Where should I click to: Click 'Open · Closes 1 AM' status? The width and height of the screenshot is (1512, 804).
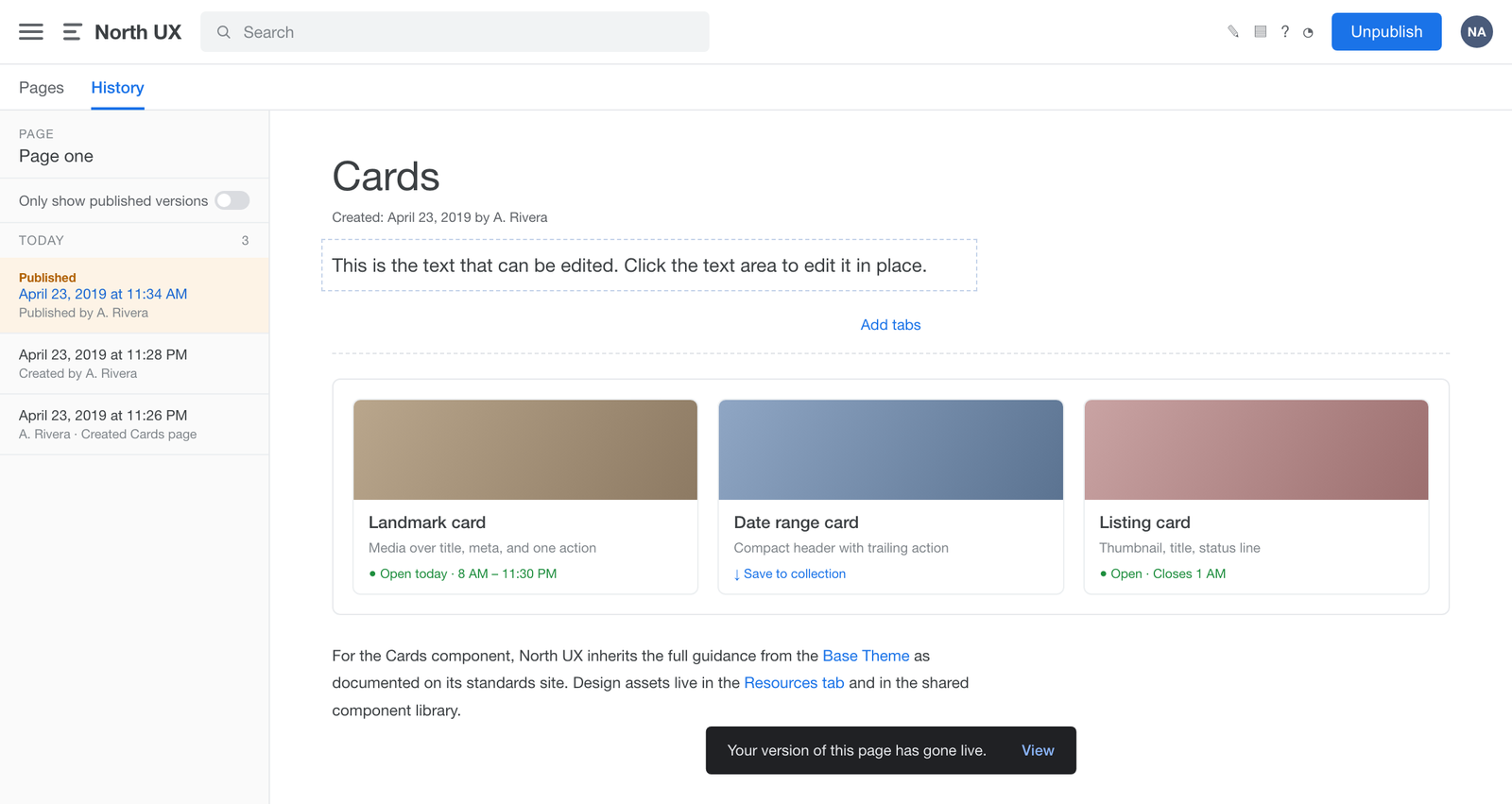(x=1162, y=573)
